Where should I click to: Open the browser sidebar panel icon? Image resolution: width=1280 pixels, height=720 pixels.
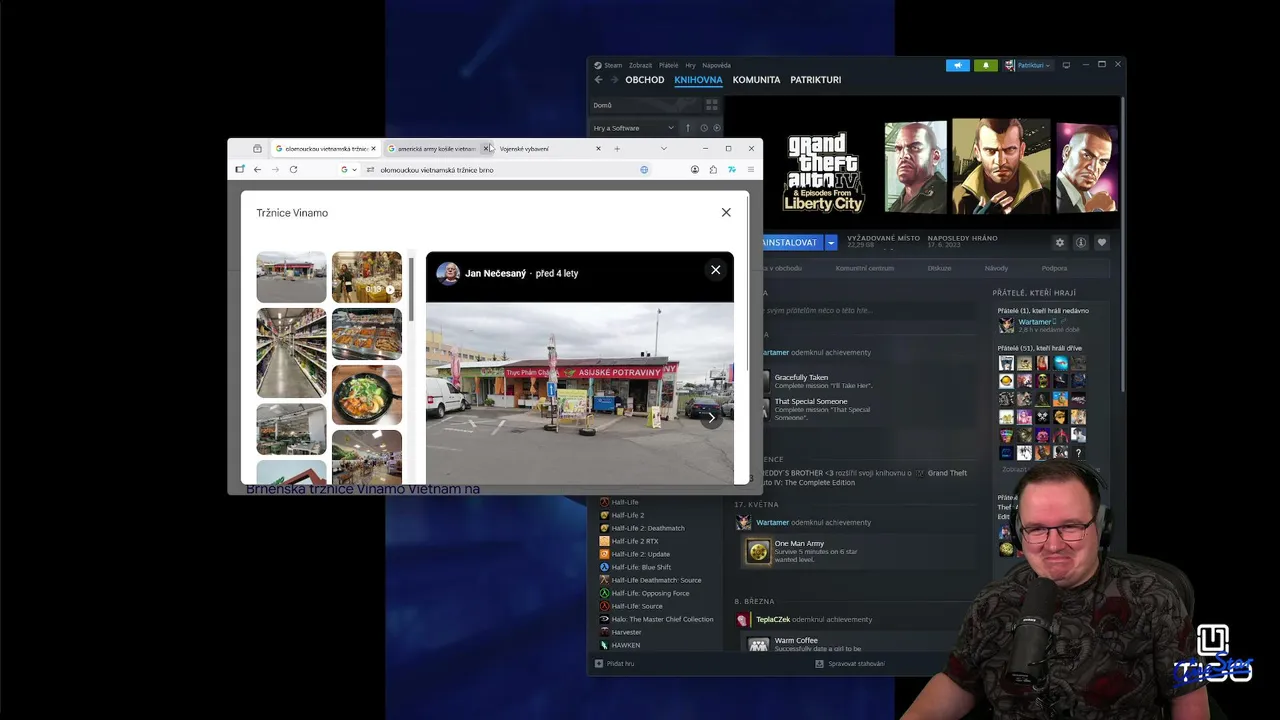click(x=240, y=170)
